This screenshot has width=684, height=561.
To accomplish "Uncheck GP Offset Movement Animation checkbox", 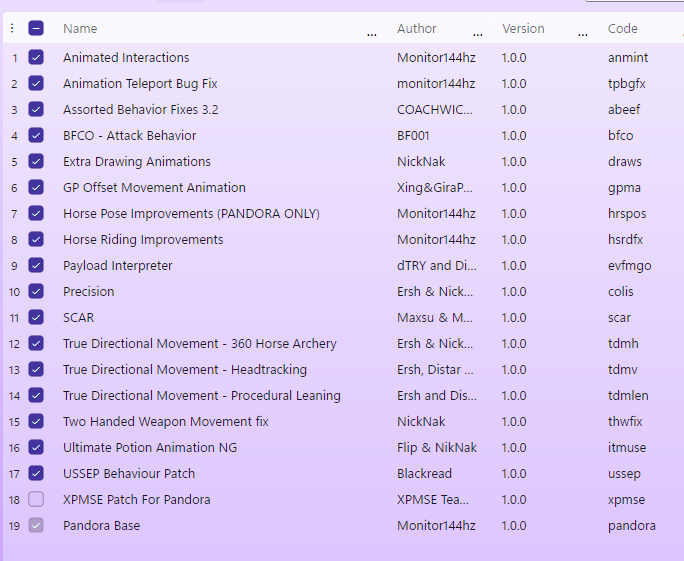I will point(36,187).
